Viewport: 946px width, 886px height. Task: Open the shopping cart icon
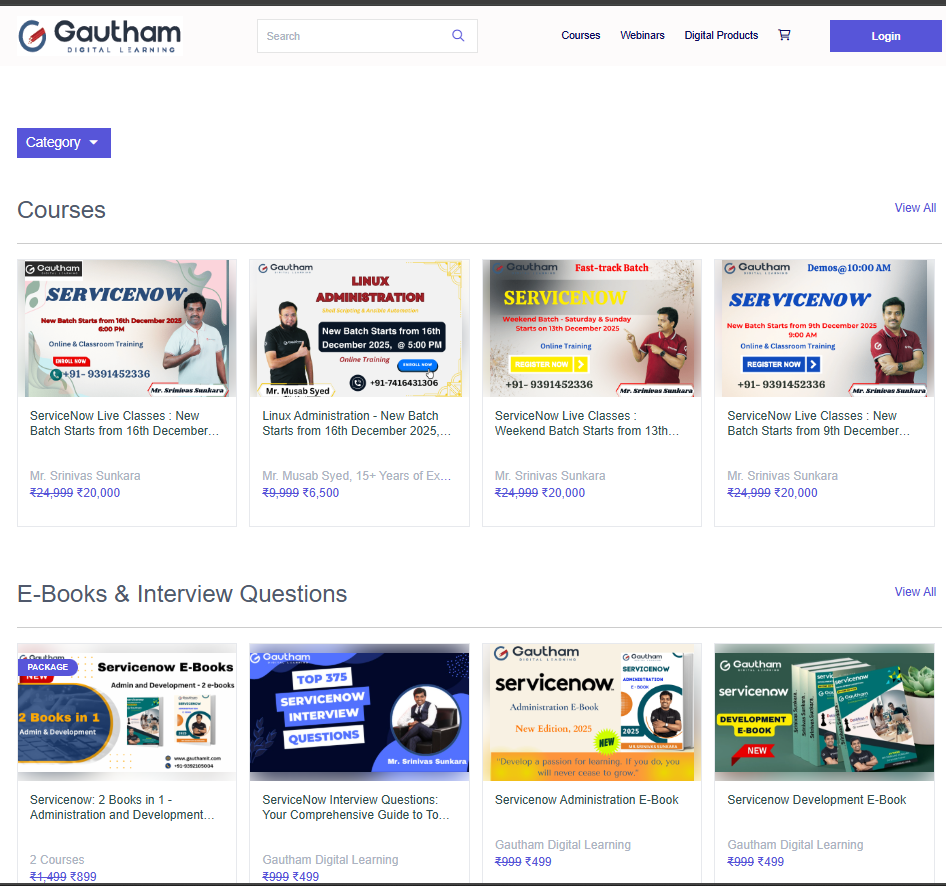(x=784, y=34)
